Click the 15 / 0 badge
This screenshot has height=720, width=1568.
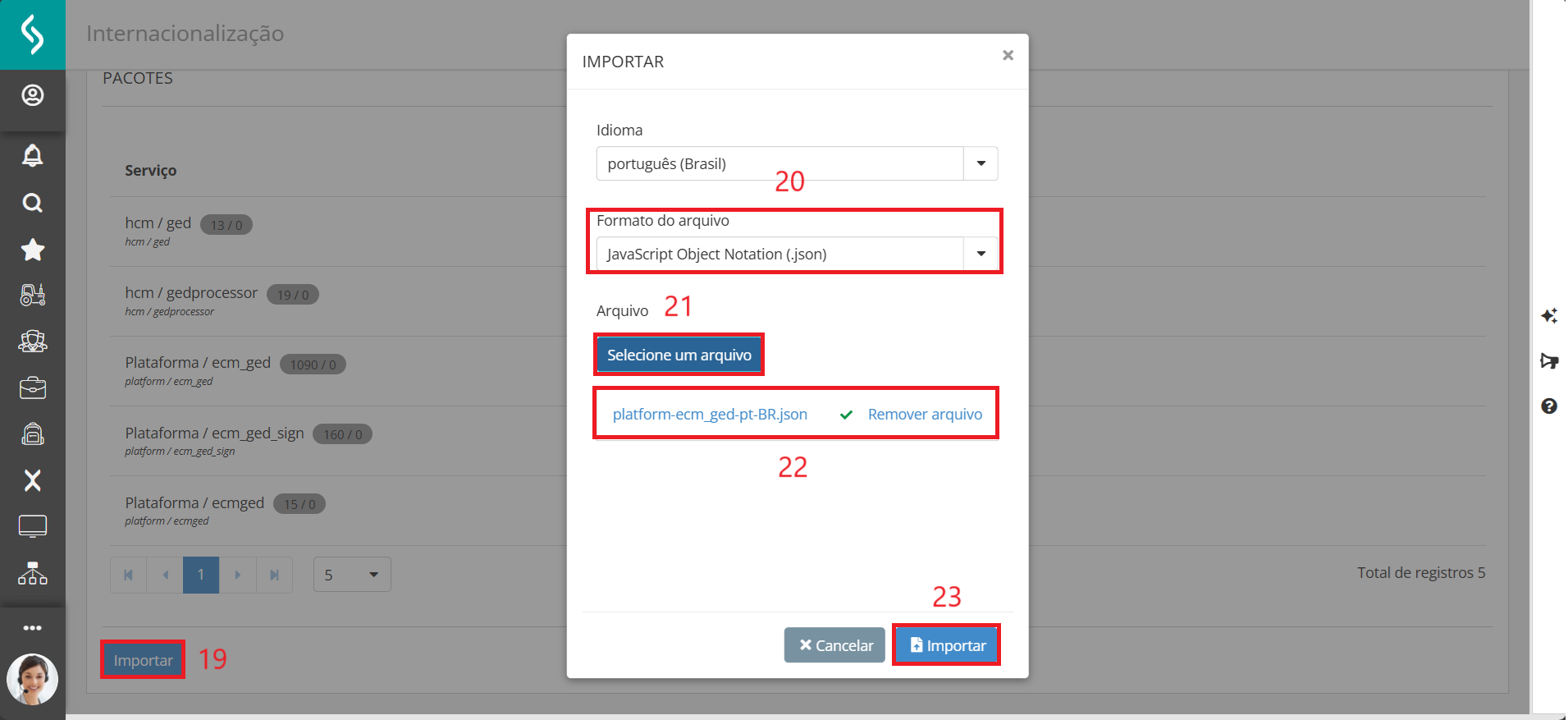click(299, 504)
